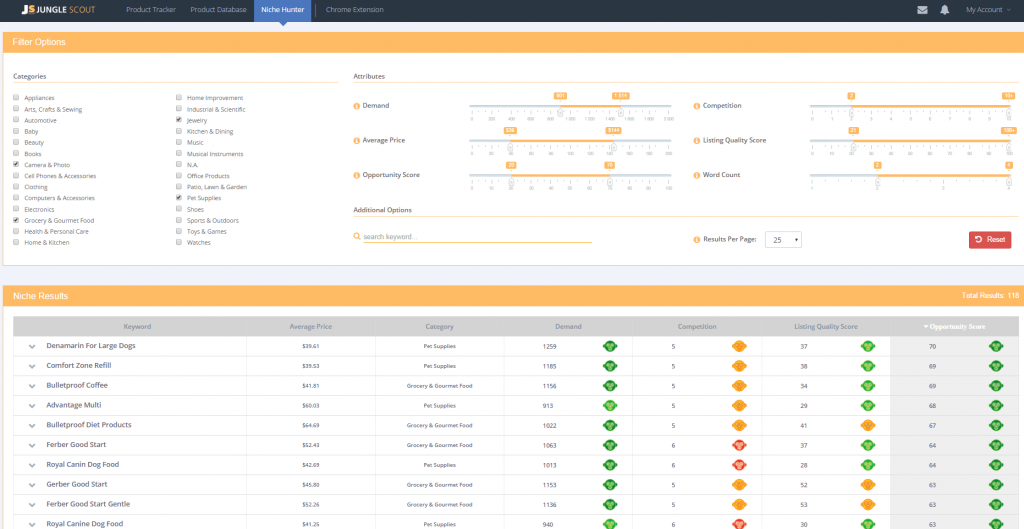The image size is (1024, 529).
Task: Click the search magnifier icon
Action: pyautogui.click(x=357, y=236)
